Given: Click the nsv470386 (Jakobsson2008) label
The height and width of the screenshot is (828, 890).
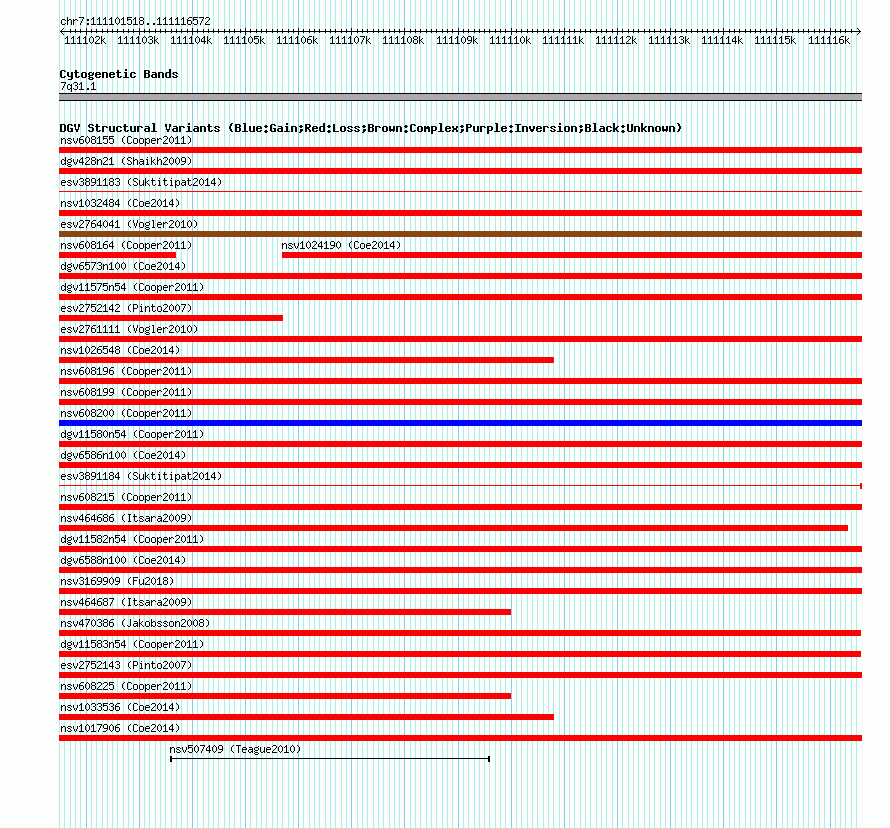Looking at the screenshot, I should click(135, 623).
